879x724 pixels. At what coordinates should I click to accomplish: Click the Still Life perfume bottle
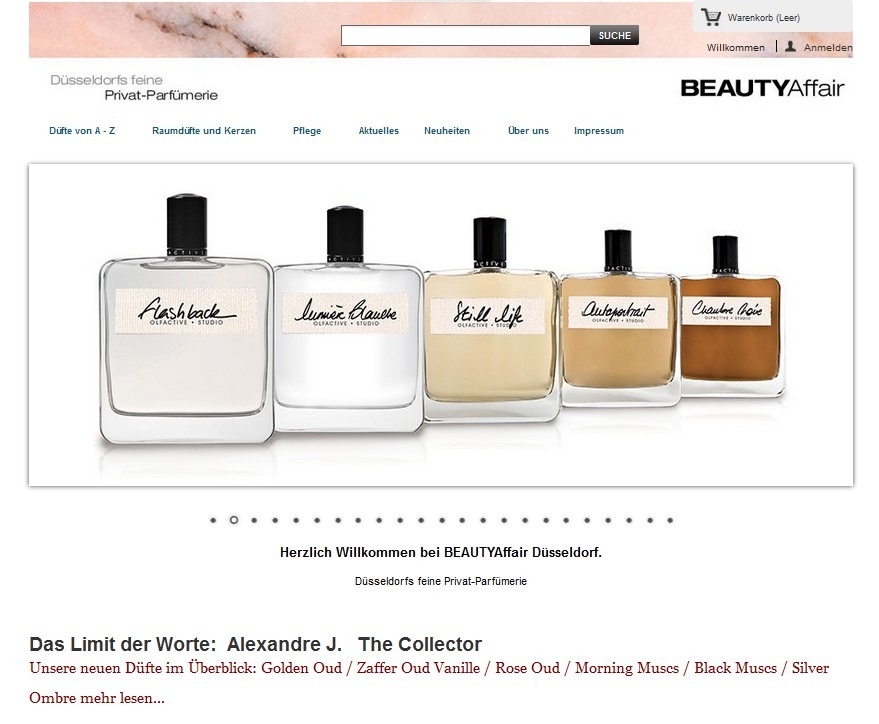pos(491,319)
